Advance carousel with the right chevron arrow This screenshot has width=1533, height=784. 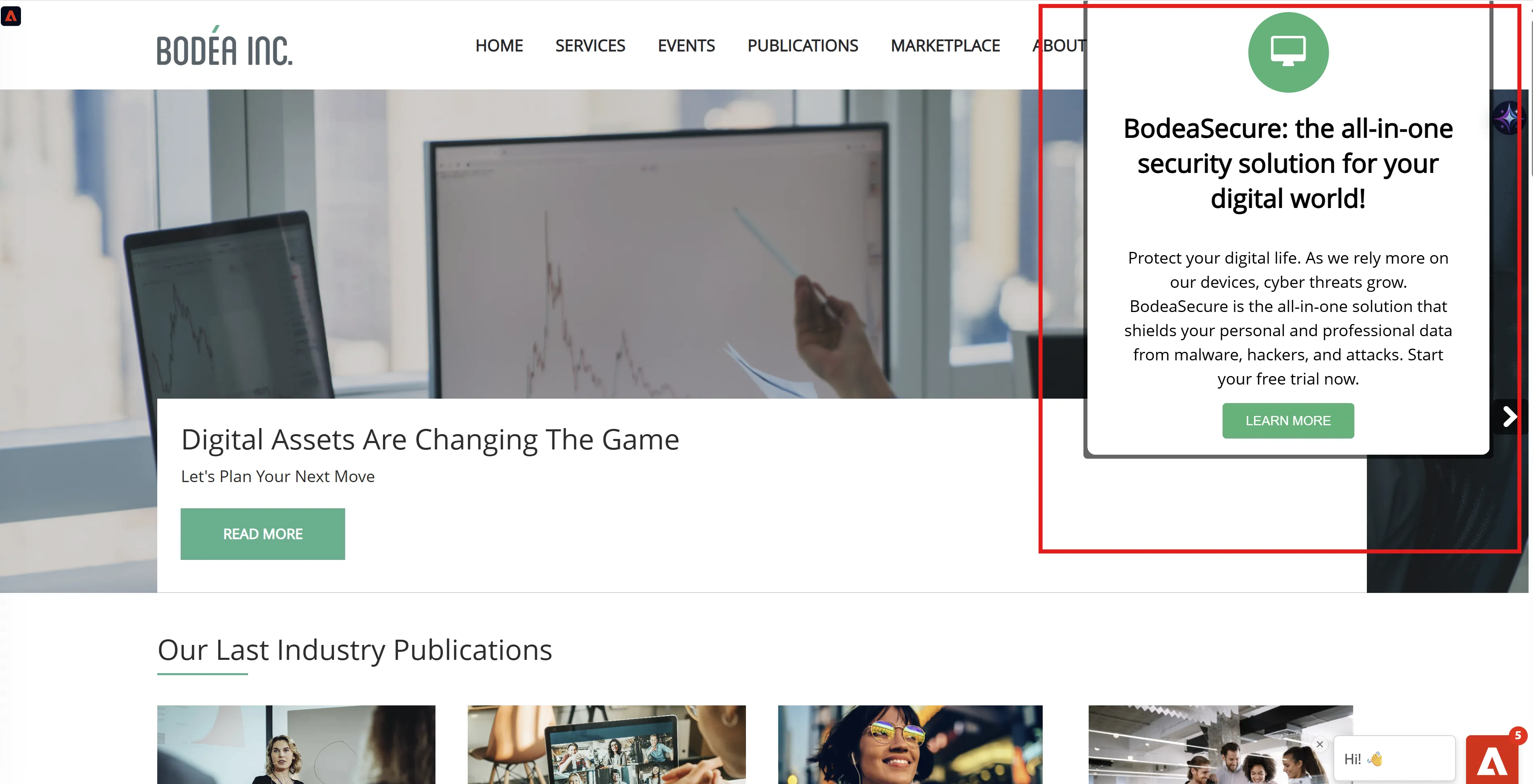(x=1510, y=416)
